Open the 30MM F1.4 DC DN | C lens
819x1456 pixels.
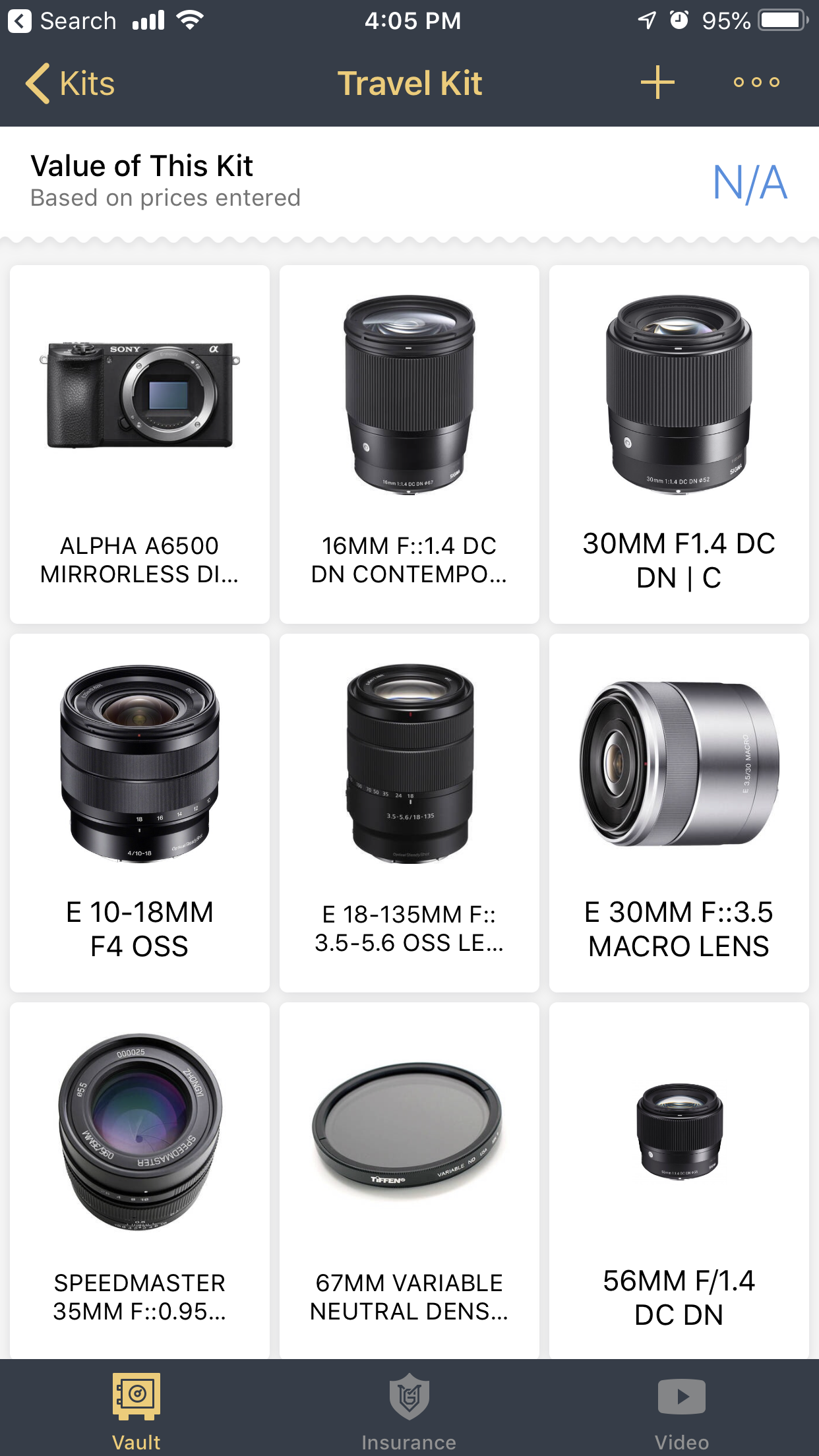[x=679, y=444]
